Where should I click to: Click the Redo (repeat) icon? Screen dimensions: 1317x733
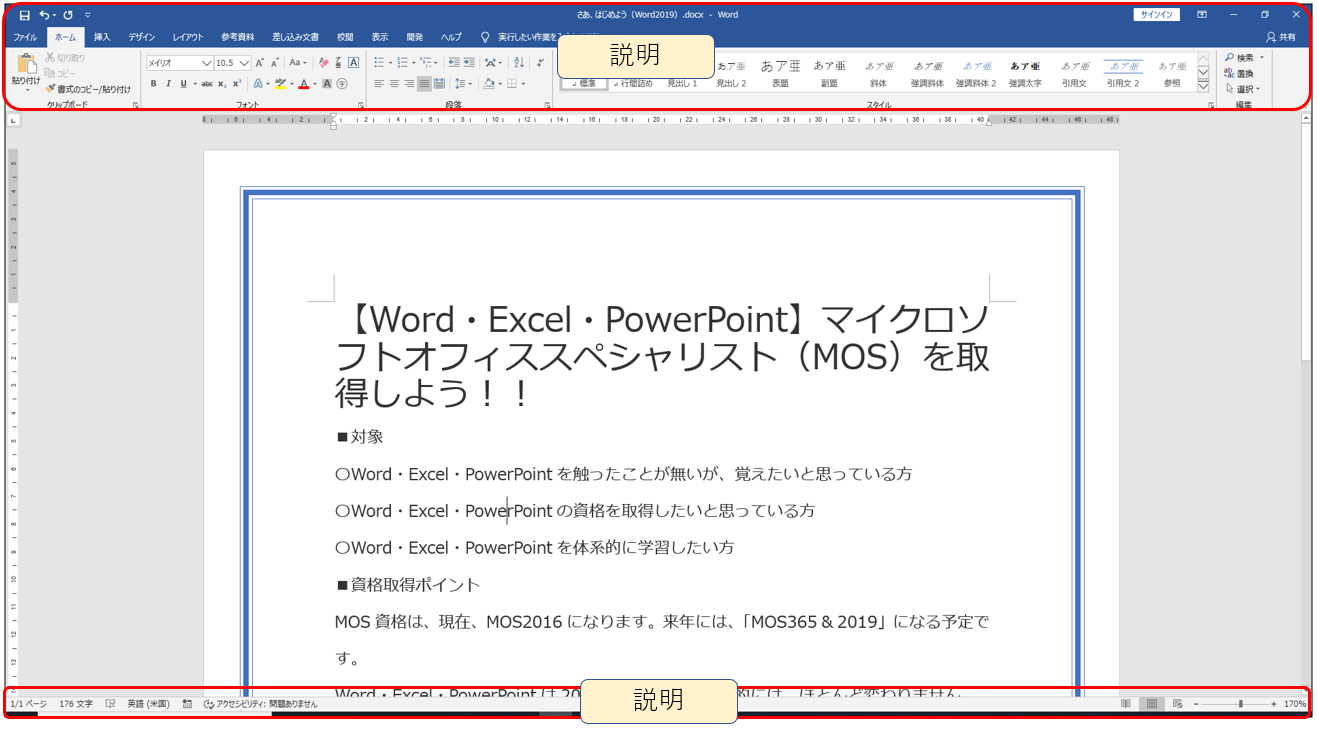tap(68, 15)
